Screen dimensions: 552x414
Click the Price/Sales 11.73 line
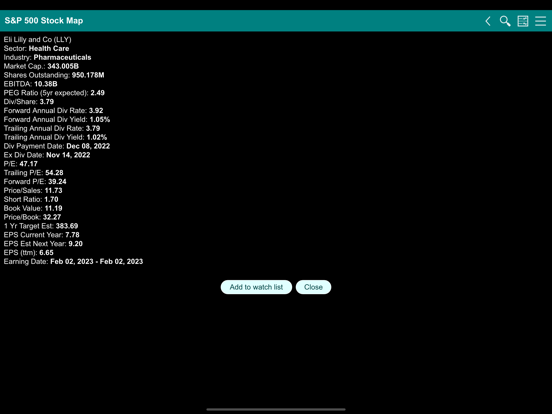(33, 190)
